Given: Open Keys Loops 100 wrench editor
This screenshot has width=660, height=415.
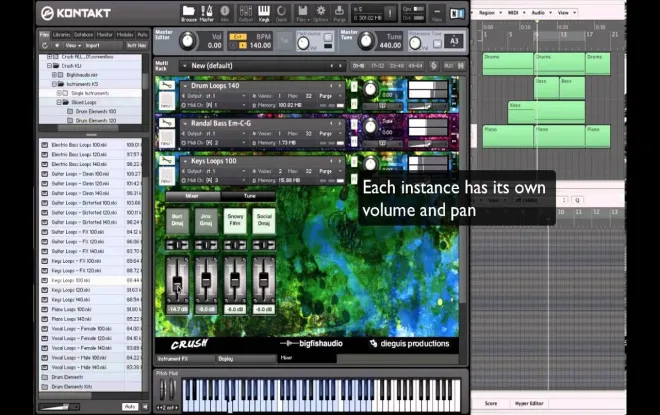Looking at the screenshot, I should point(166,160).
